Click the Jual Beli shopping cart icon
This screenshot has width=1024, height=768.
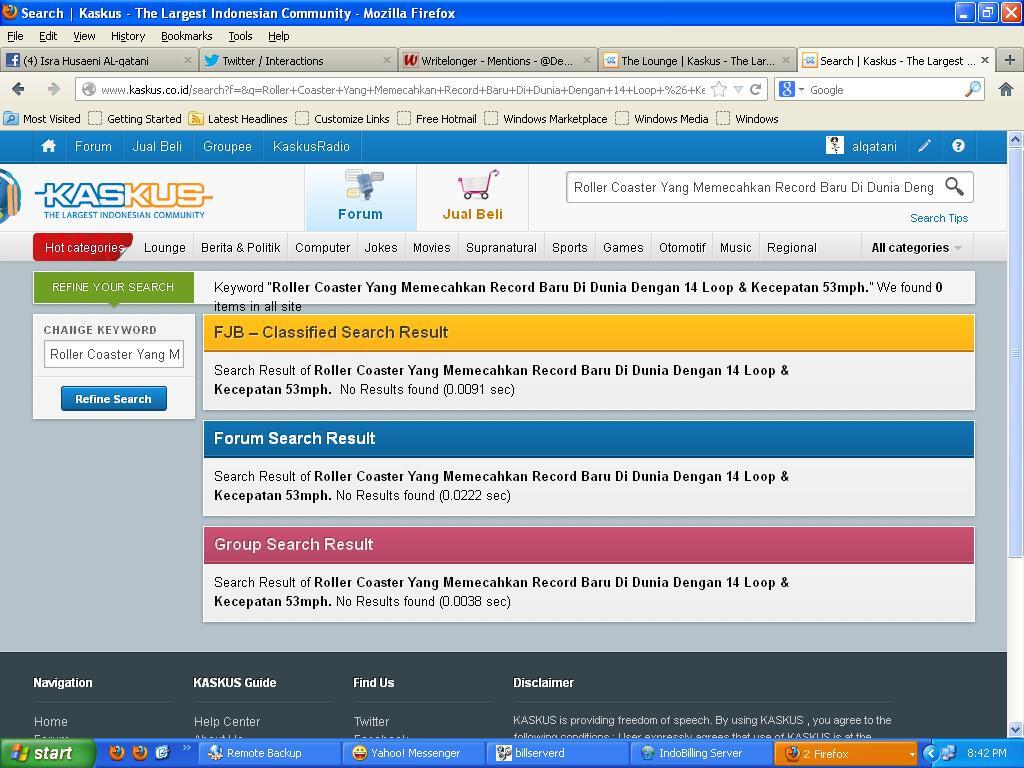(478, 185)
